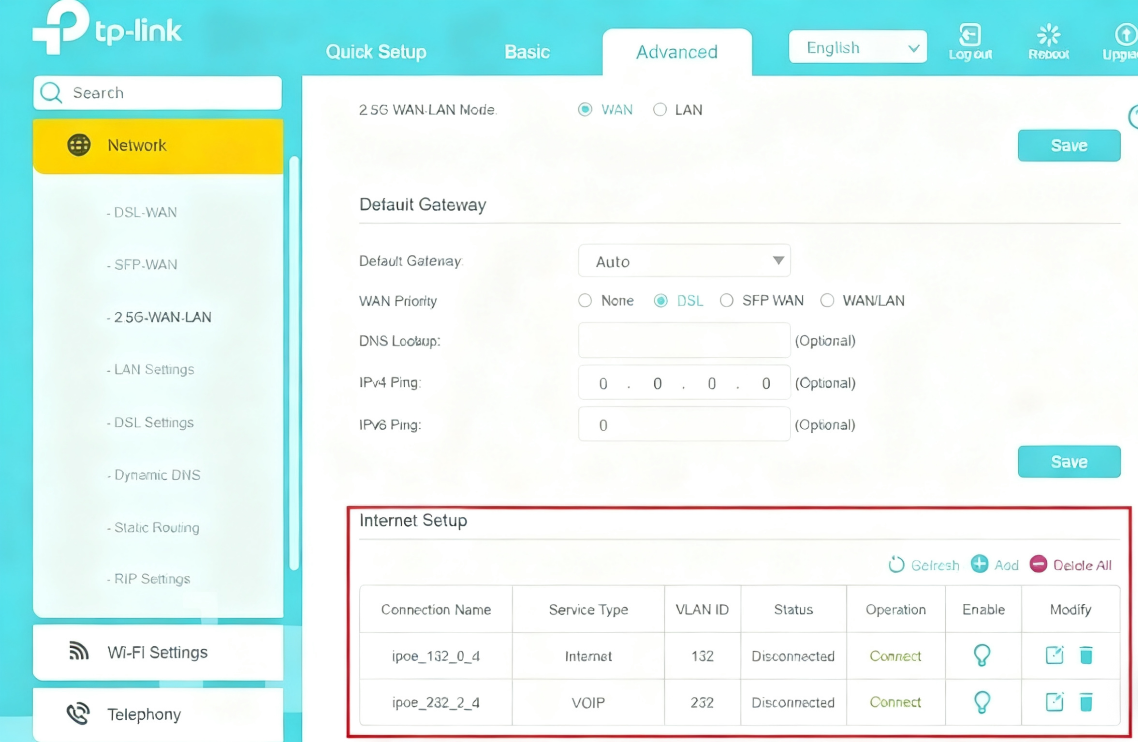Image resolution: width=1138 pixels, height=743 pixels.
Task: Click Connect link for ipoe_132_0_4
Action: pyautogui.click(x=895, y=656)
